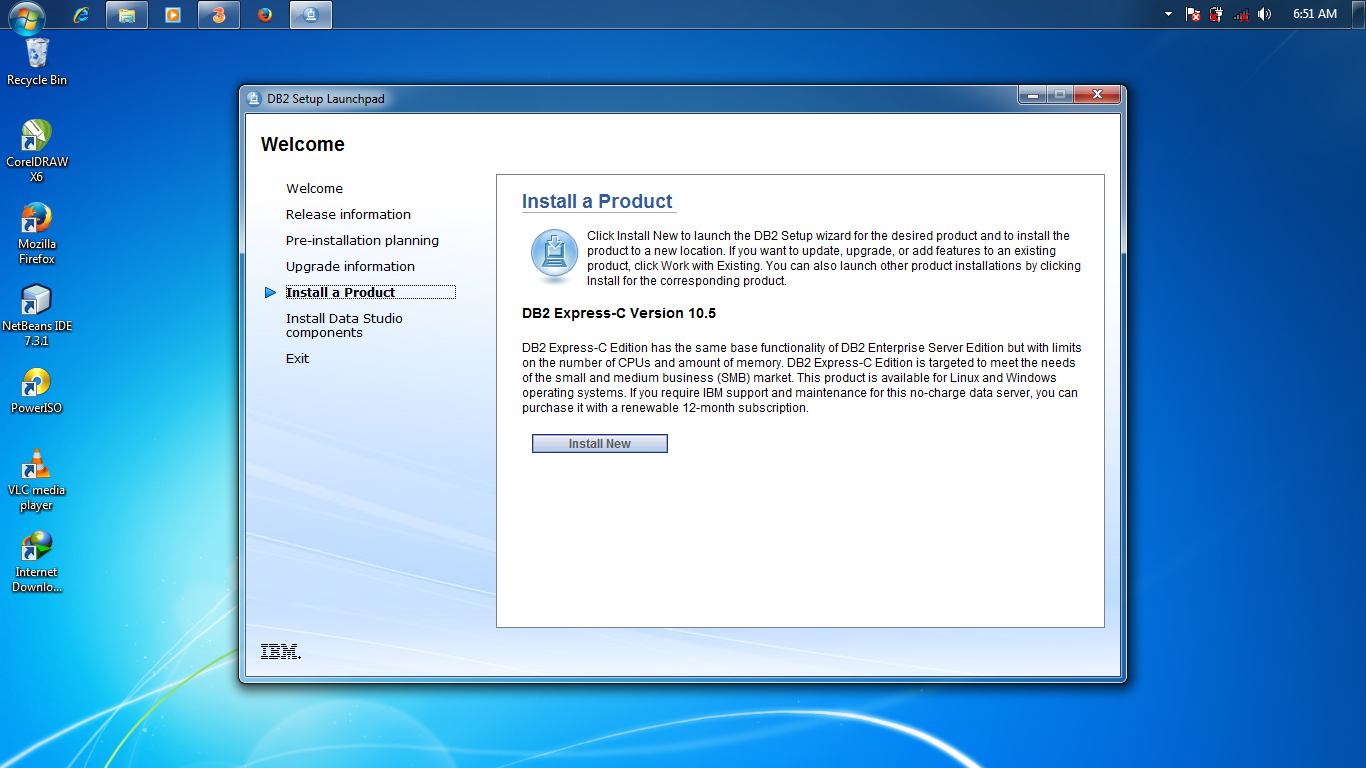Open the Pre-installation planning section
Screen dimensions: 1366x768
tap(362, 240)
